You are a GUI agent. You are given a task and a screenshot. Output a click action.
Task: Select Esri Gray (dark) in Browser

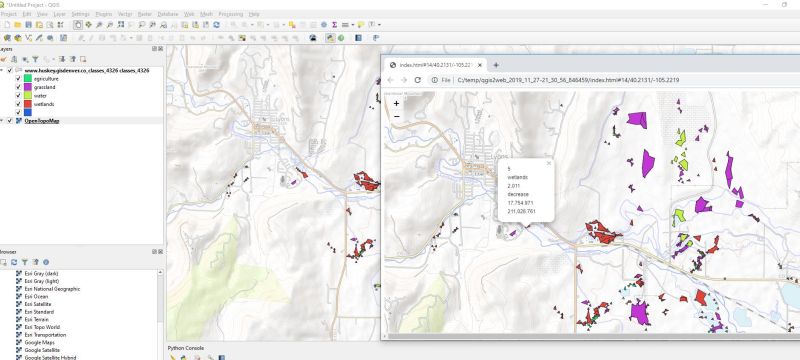41,274
